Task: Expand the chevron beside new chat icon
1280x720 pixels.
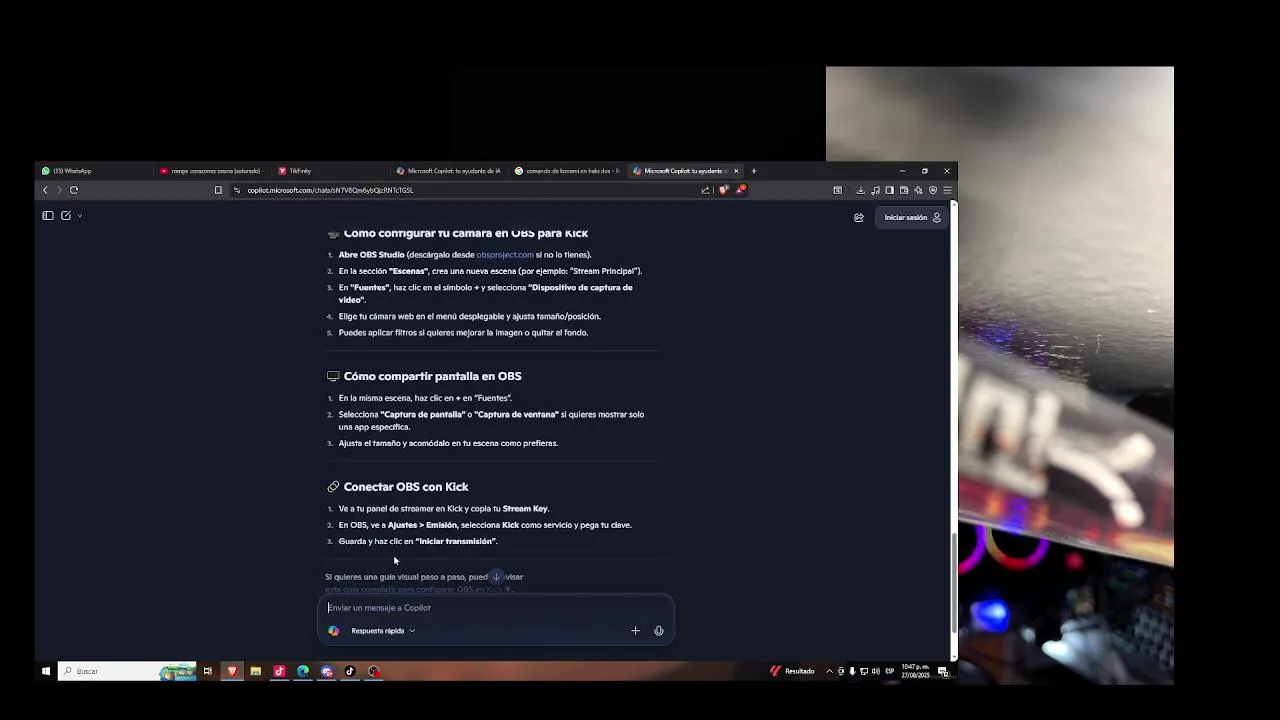Action: coord(79,216)
